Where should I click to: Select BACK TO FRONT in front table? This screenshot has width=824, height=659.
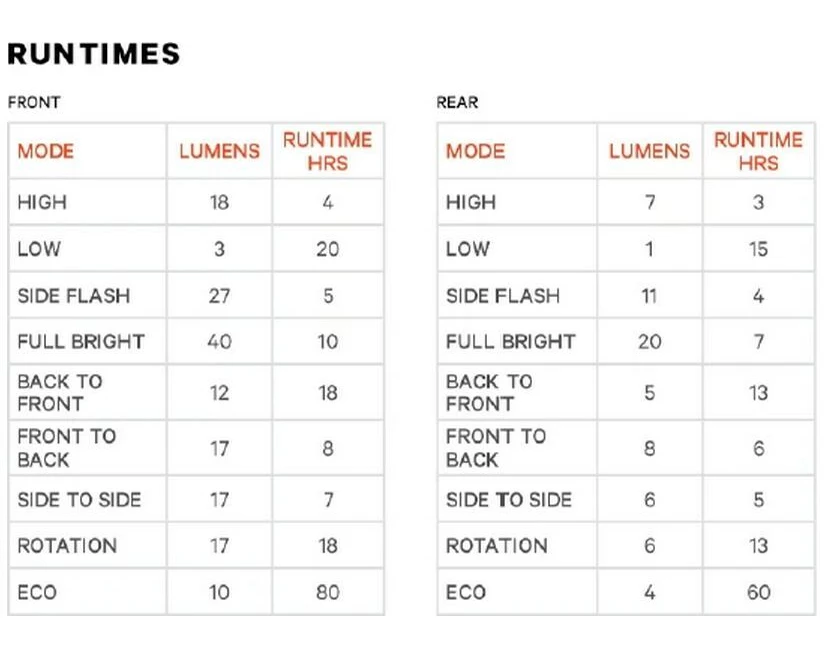point(60,393)
